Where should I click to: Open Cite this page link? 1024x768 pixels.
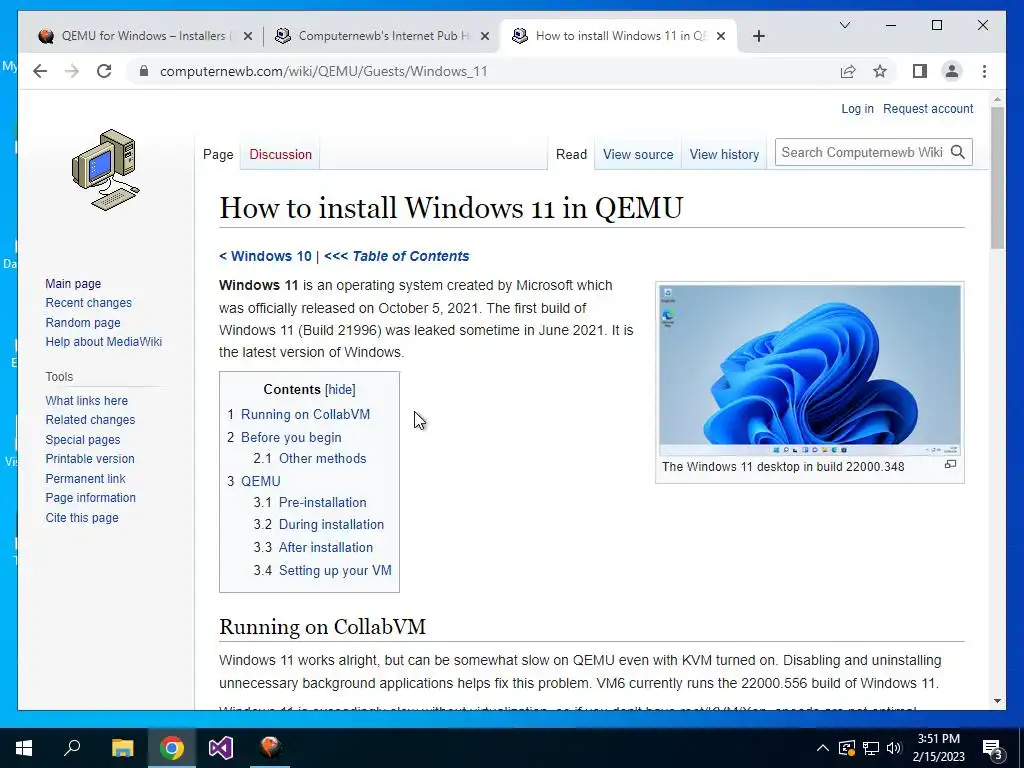[x=82, y=518]
